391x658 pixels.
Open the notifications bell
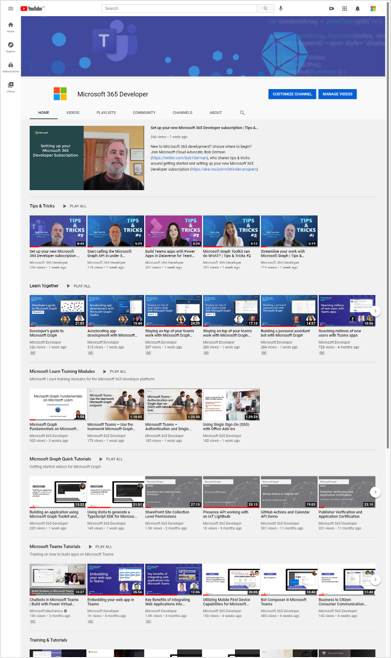pyautogui.click(x=357, y=8)
